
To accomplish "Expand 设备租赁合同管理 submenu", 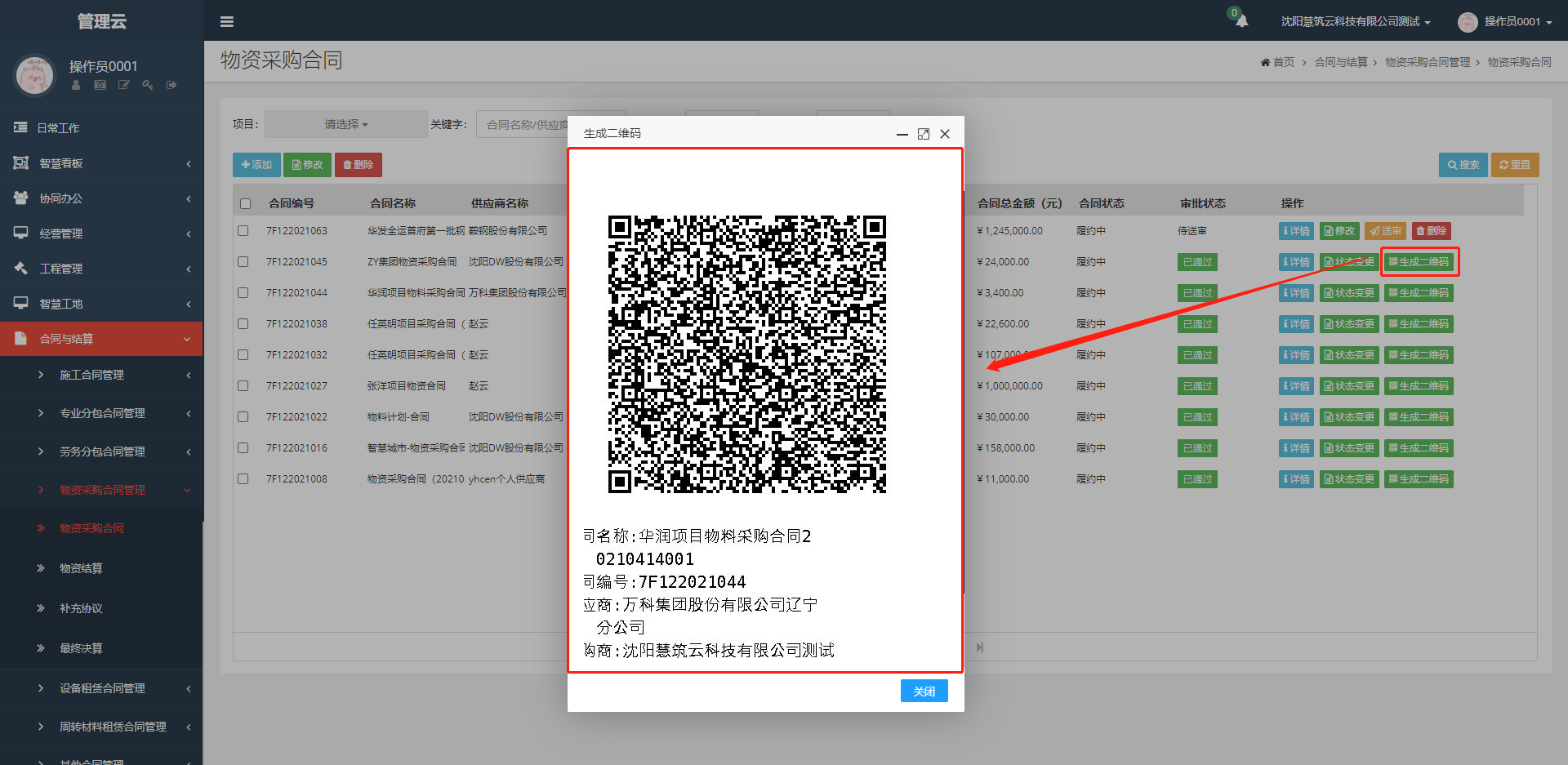I will tap(101, 688).
